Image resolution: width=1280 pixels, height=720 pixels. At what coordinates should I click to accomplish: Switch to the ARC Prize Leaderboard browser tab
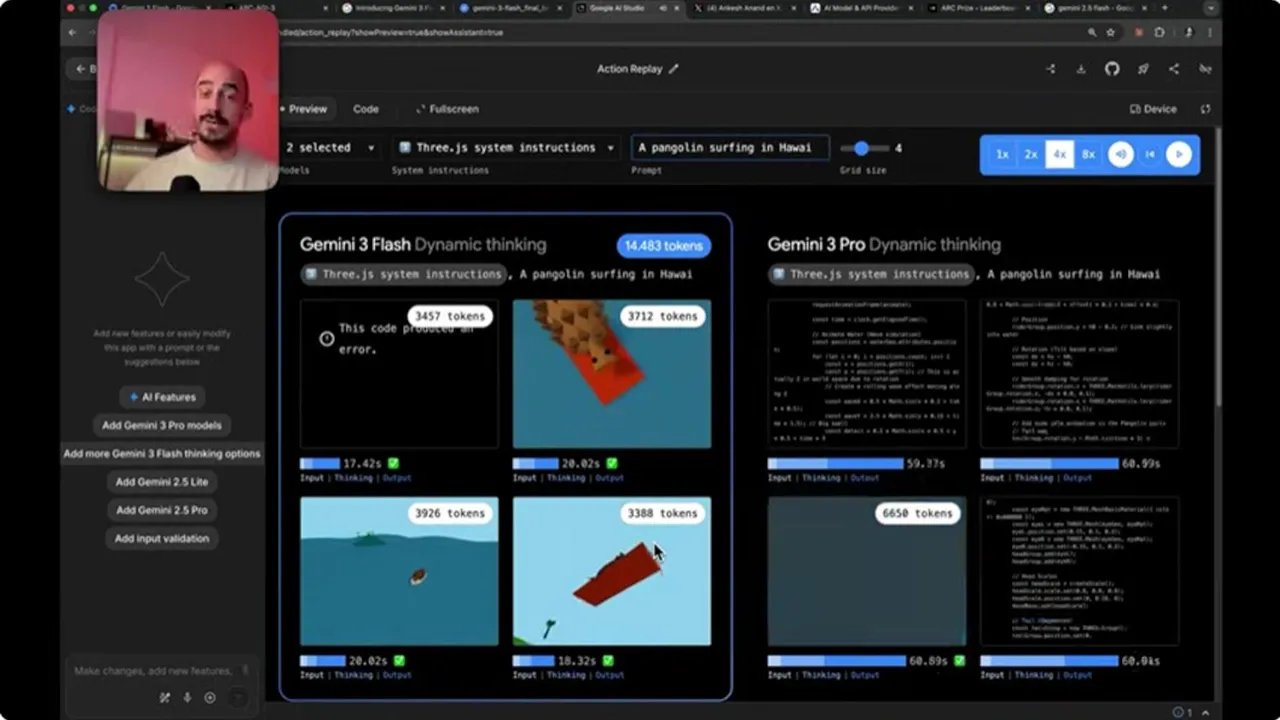pyautogui.click(x=978, y=8)
